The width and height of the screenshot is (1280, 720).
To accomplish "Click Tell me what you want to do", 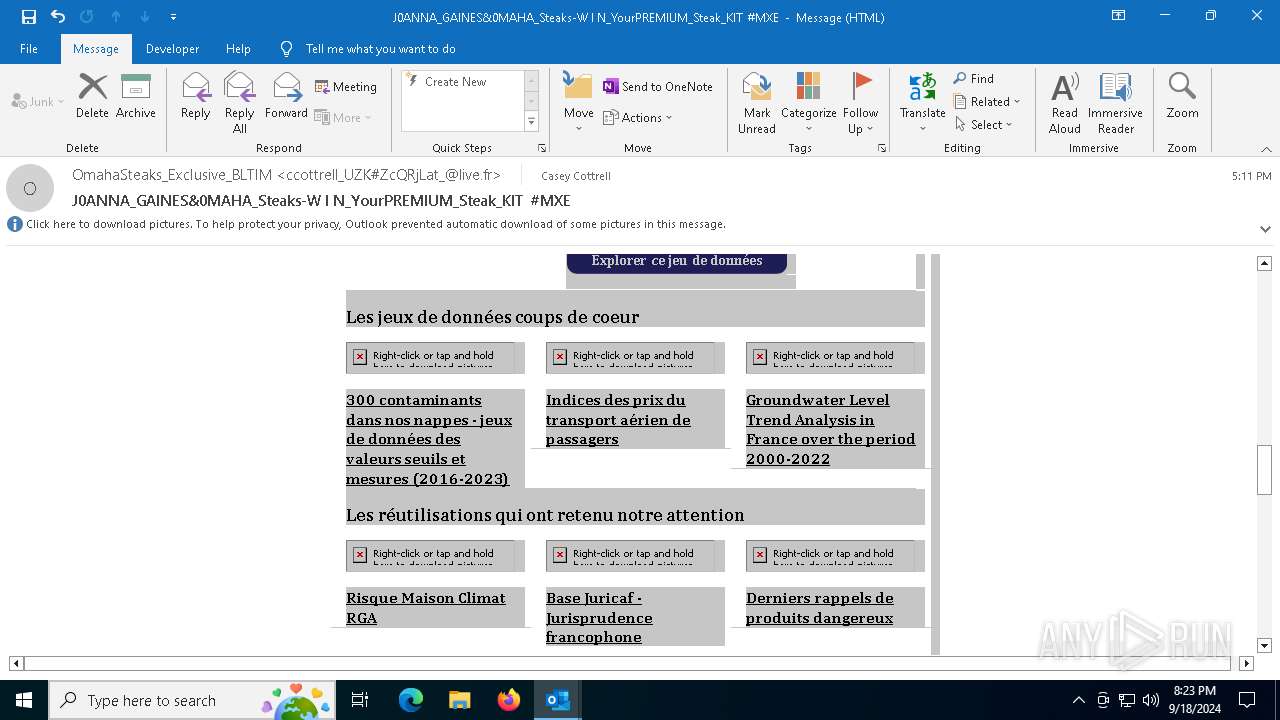I will [x=380, y=48].
